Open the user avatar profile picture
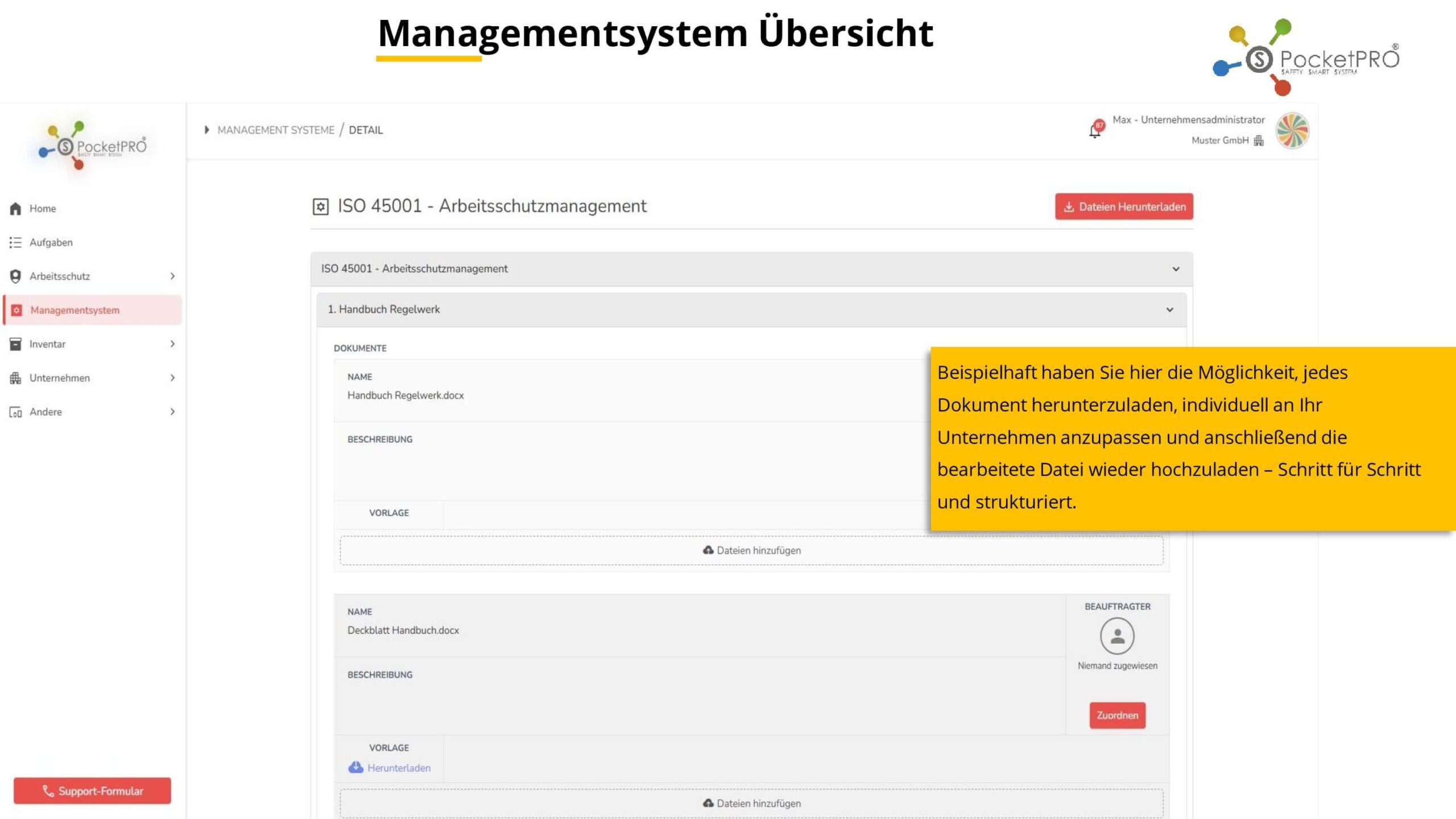The height and width of the screenshot is (819, 1456). [x=1292, y=130]
